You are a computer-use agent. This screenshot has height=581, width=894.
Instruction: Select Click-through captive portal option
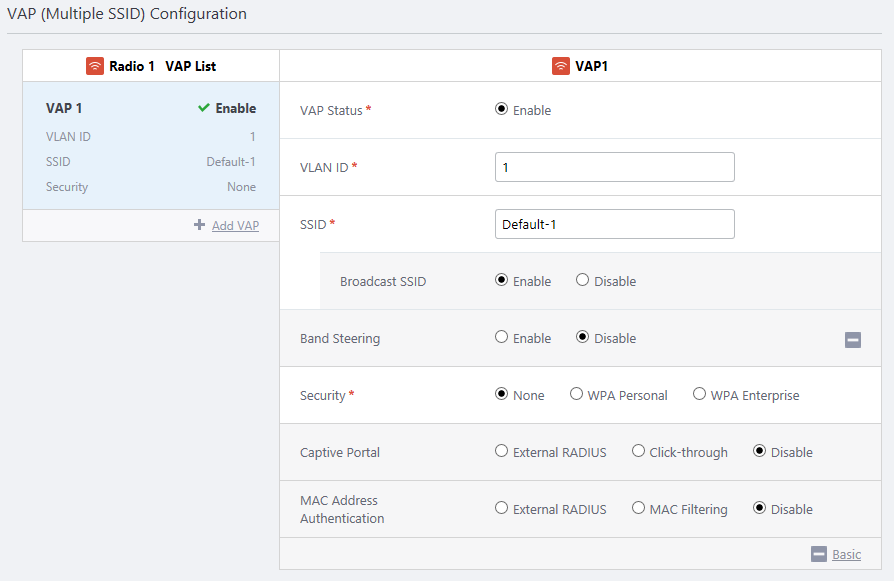pyautogui.click(x=638, y=451)
